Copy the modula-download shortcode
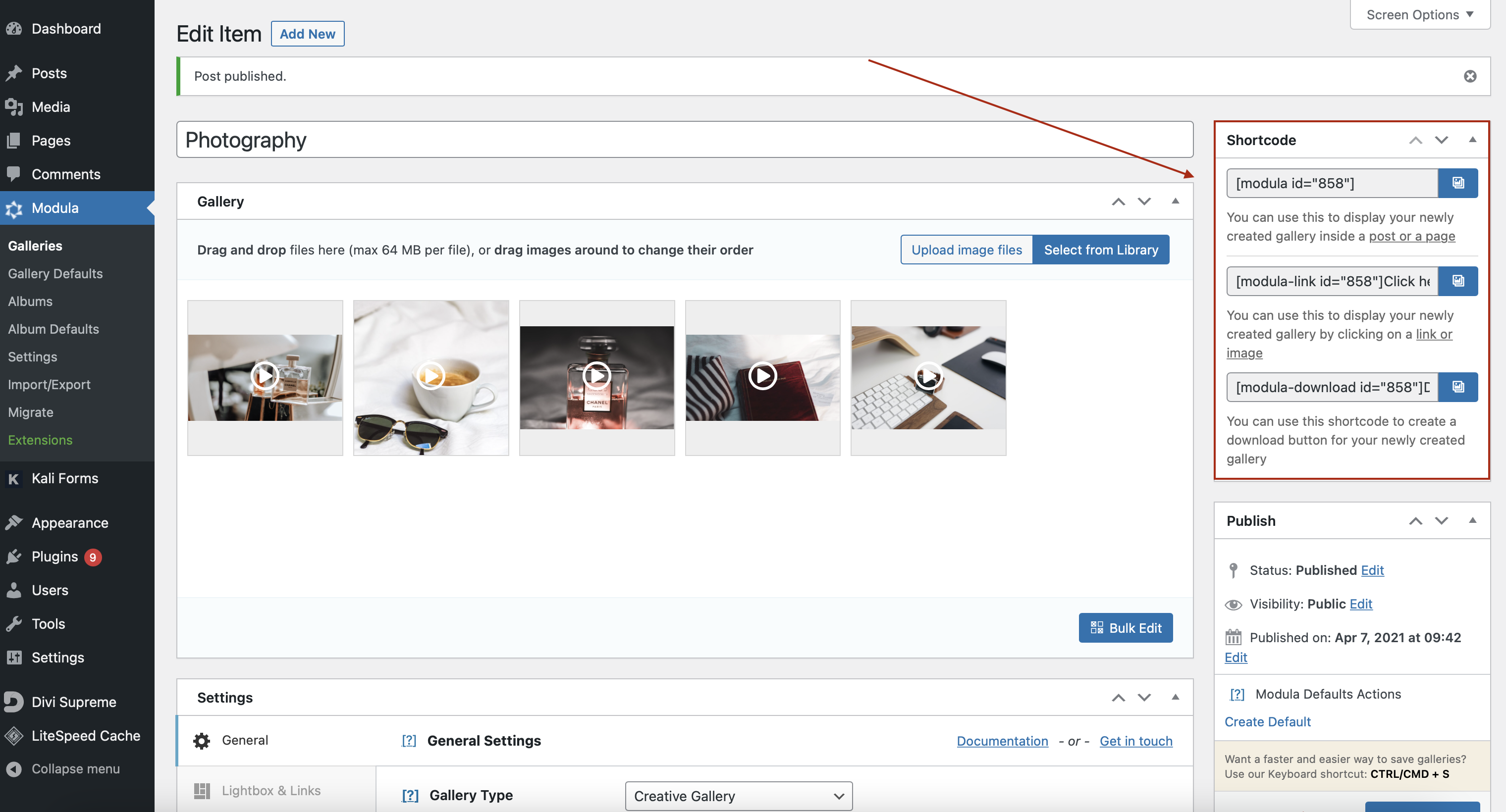Viewport: 1506px width, 812px height. click(x=1458, y=387)
